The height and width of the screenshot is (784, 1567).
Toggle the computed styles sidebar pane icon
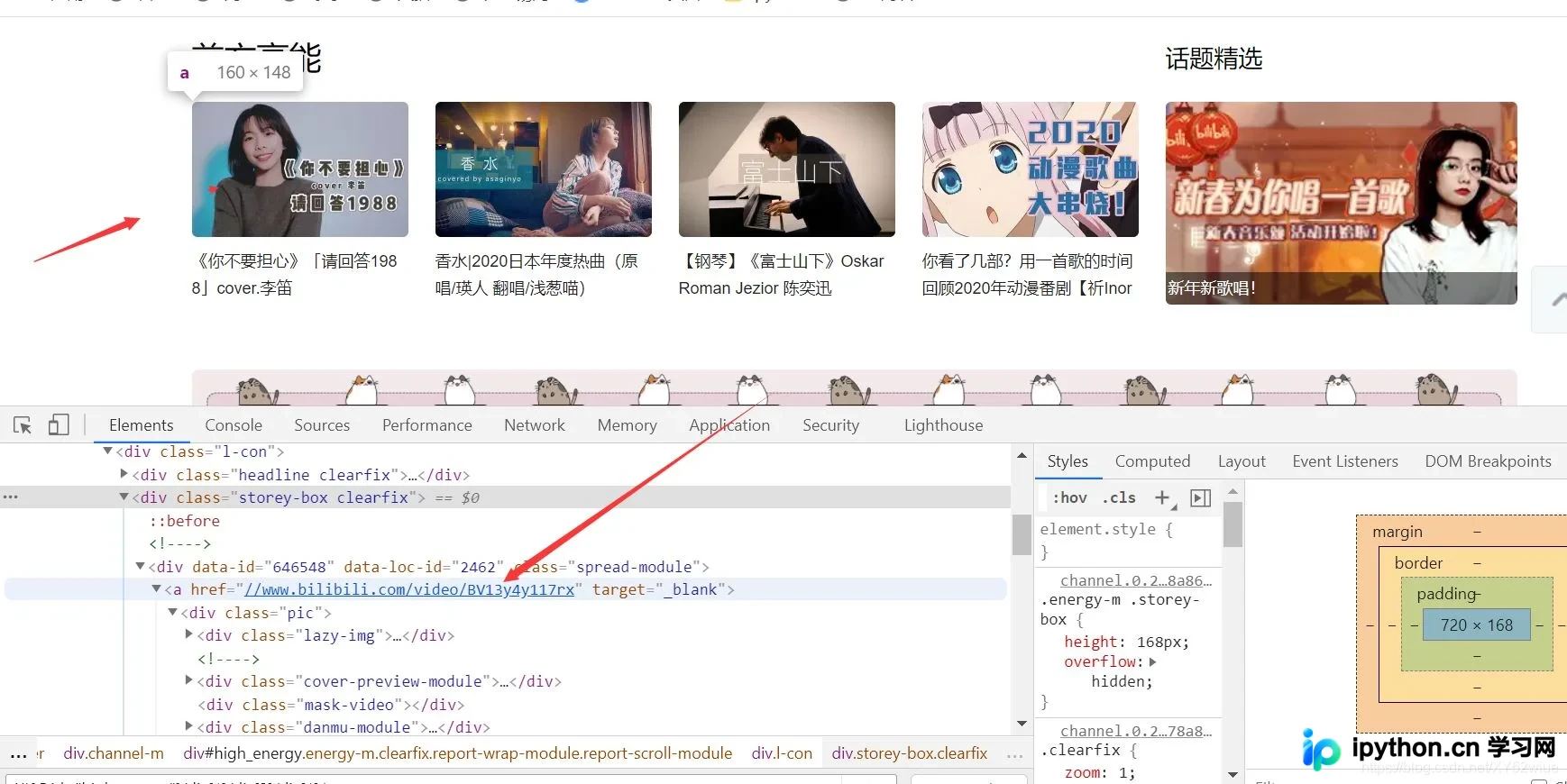1201,497
